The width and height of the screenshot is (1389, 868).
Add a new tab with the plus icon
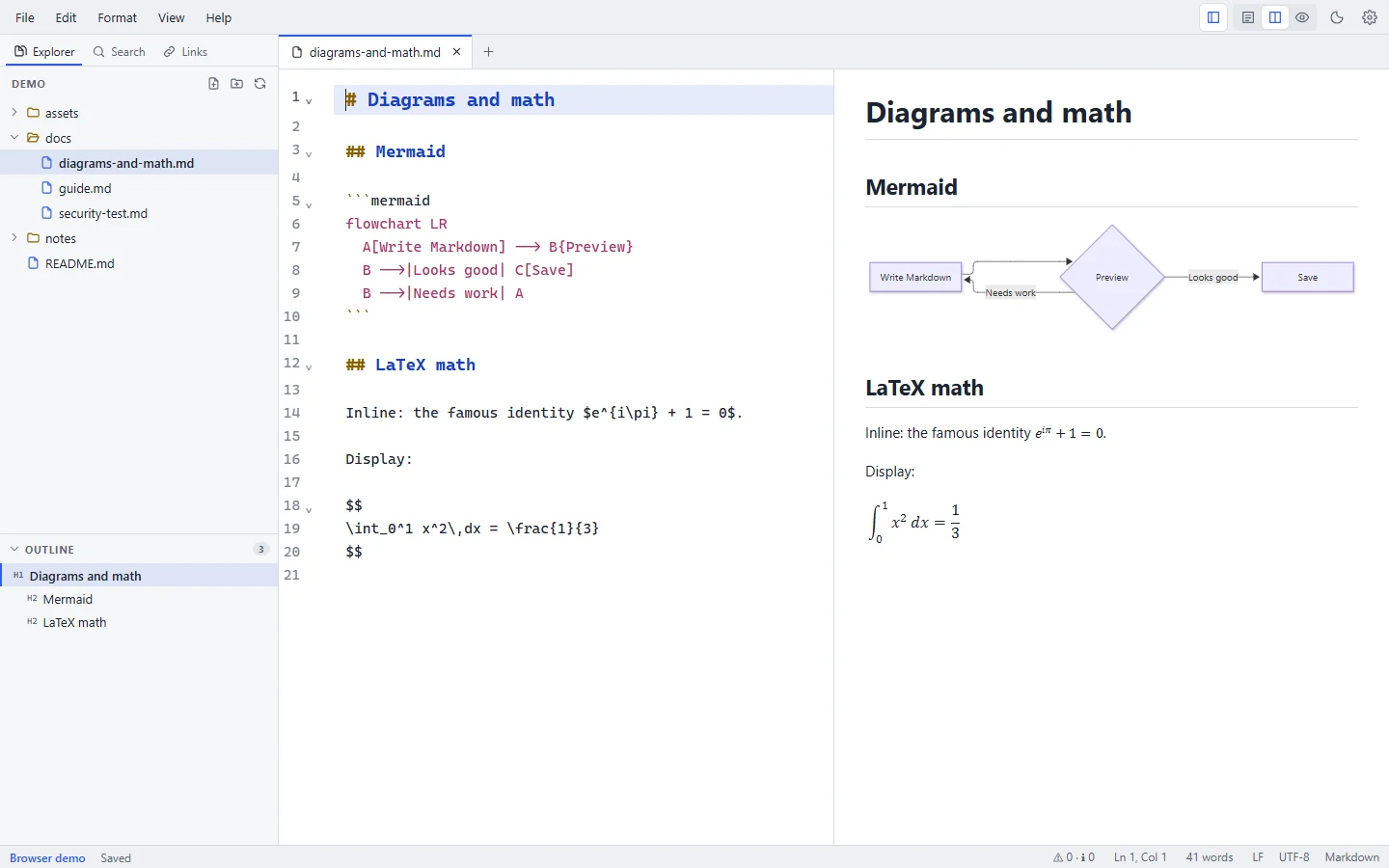(488, 52)
